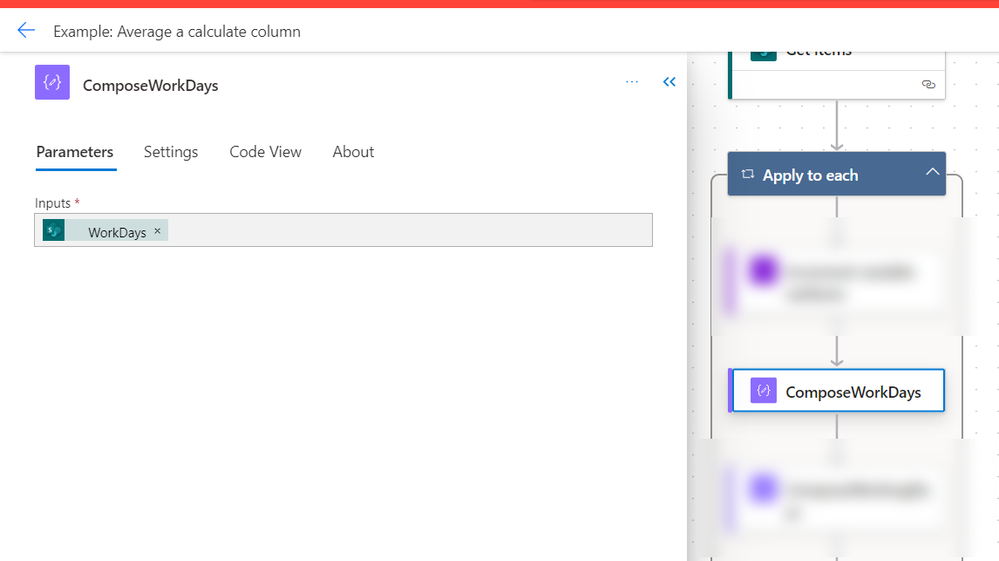Open the three-dot more options menu
The height and width of the screenshot is (561, 999).
point(631,82)
